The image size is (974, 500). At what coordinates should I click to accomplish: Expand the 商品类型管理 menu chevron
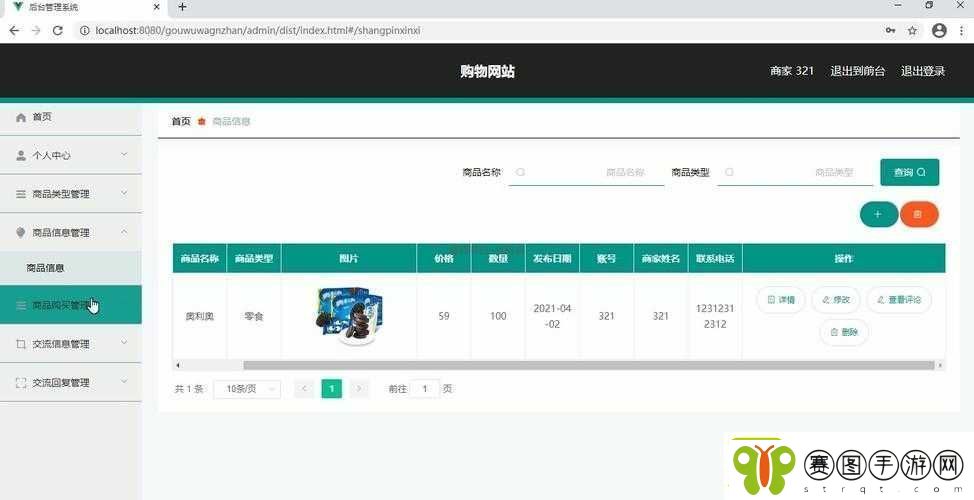click(x=124, y=193)
